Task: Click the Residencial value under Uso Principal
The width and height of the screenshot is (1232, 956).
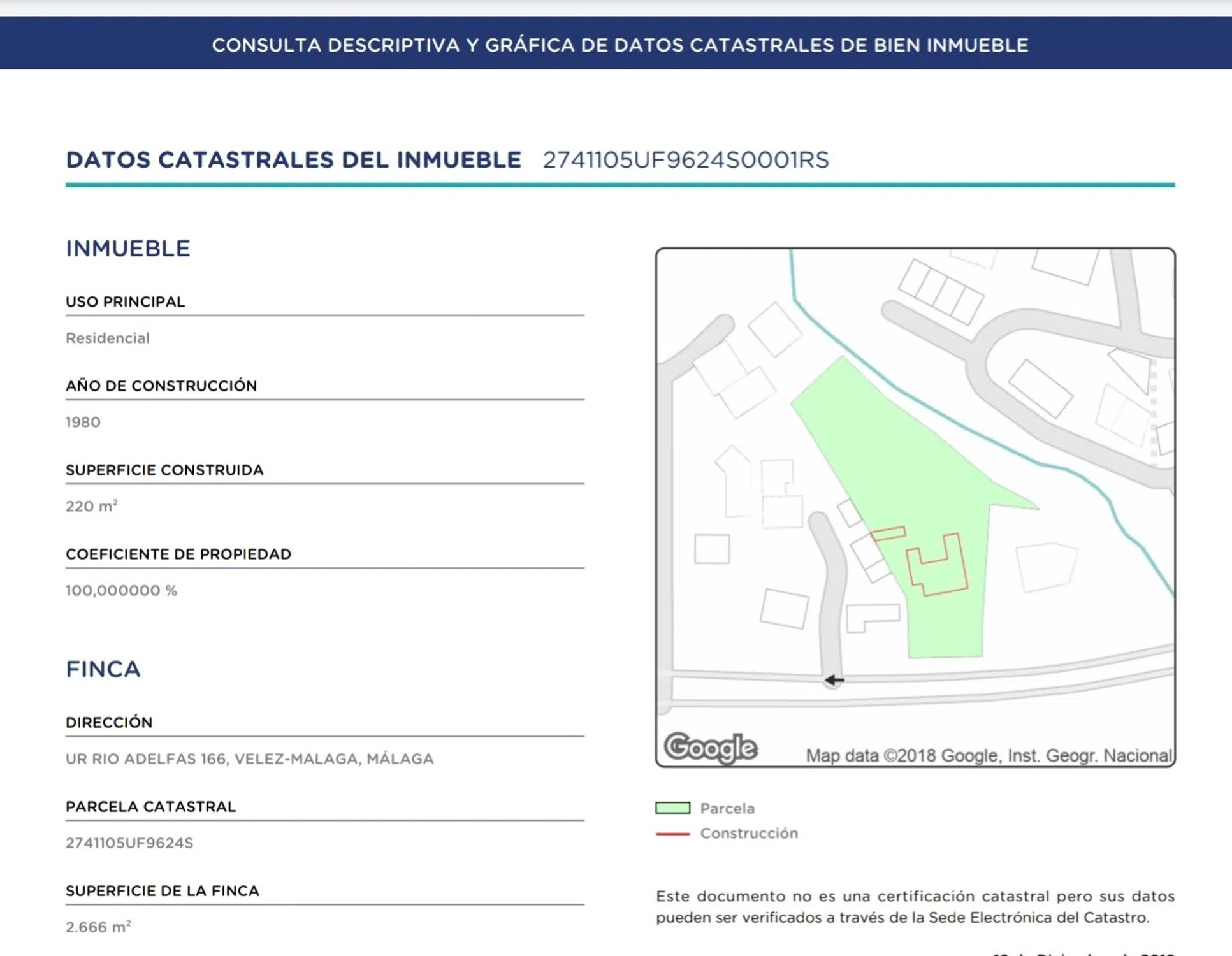Action: (108, 338)
